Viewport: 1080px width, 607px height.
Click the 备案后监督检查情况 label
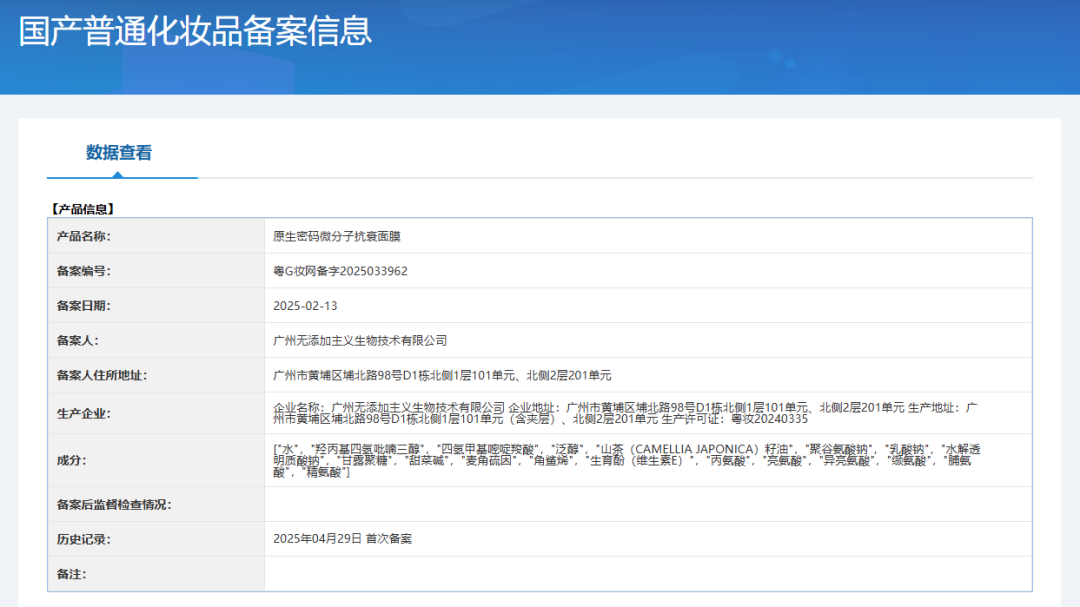(x=114, y=504)
